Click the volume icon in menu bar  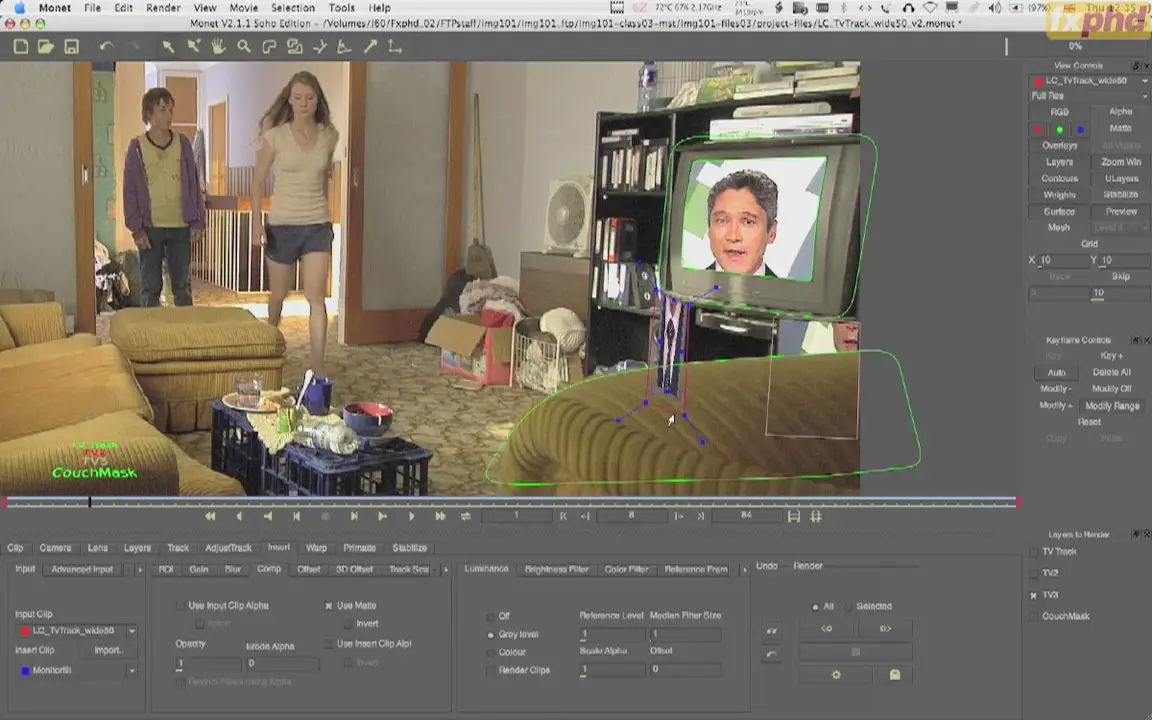click(995, 8)
